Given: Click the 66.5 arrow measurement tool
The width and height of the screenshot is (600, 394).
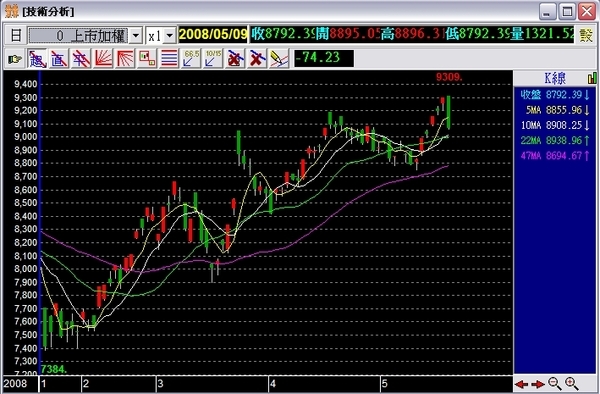Looking at the screenshot, I should pyautogui.click(x=191, y=59).
